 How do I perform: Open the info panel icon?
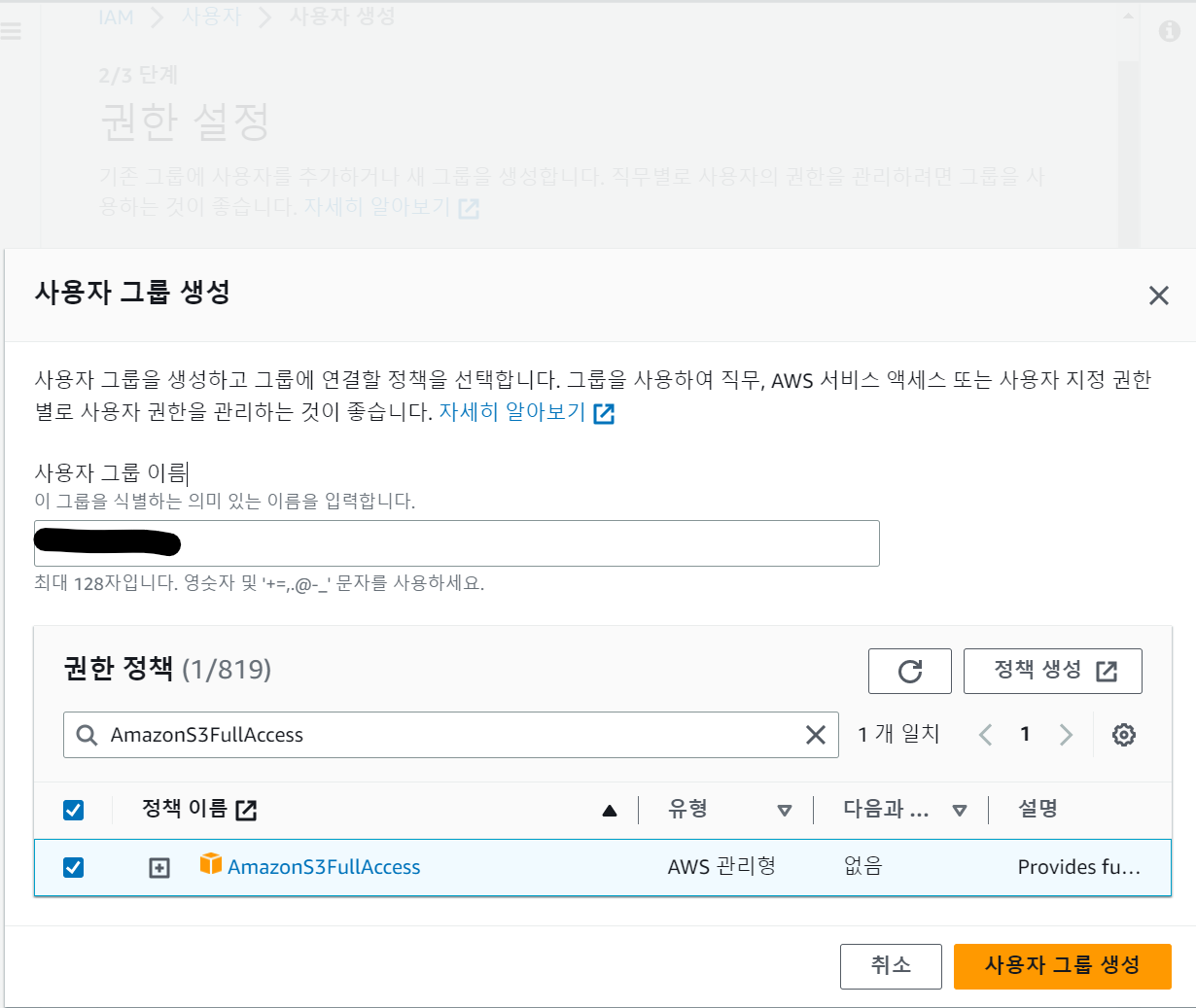(1169, 31)
